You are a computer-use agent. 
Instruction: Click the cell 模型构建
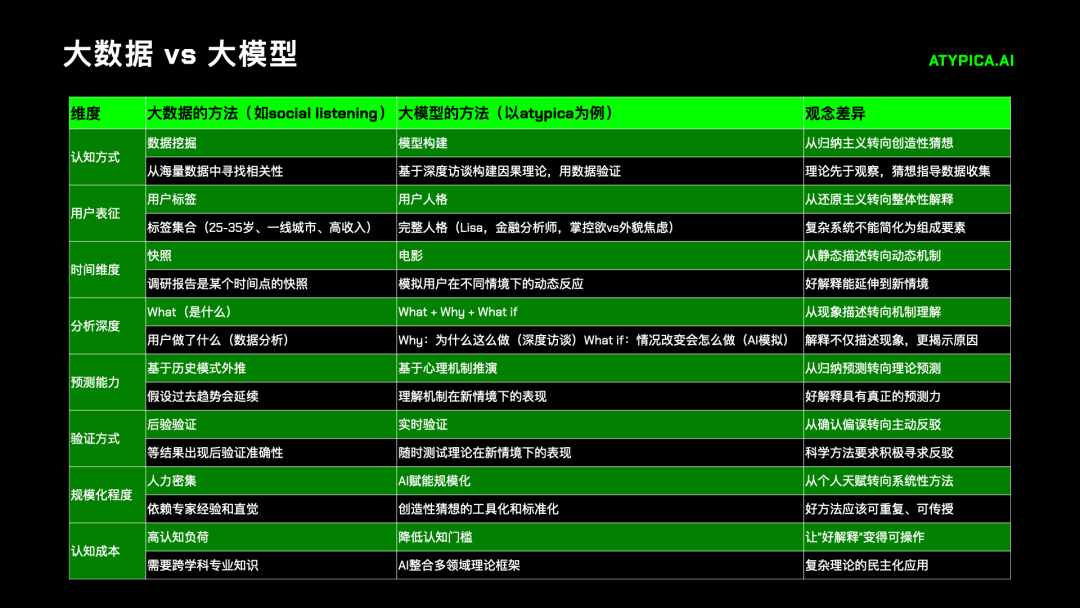[x=599, y=143]
